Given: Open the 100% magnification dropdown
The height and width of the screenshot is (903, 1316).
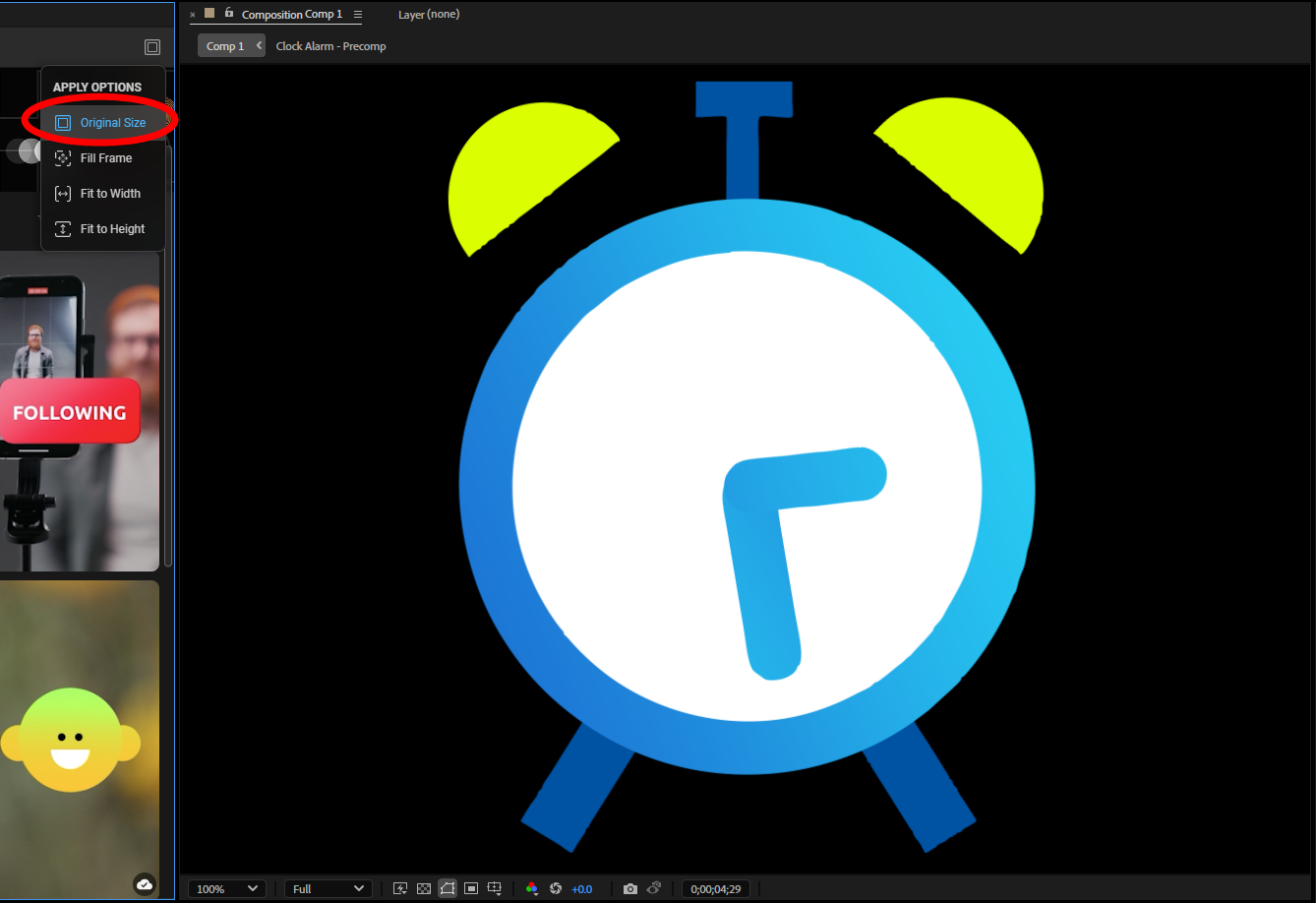Looking at the screenshot, I should [x=227, y=888].
